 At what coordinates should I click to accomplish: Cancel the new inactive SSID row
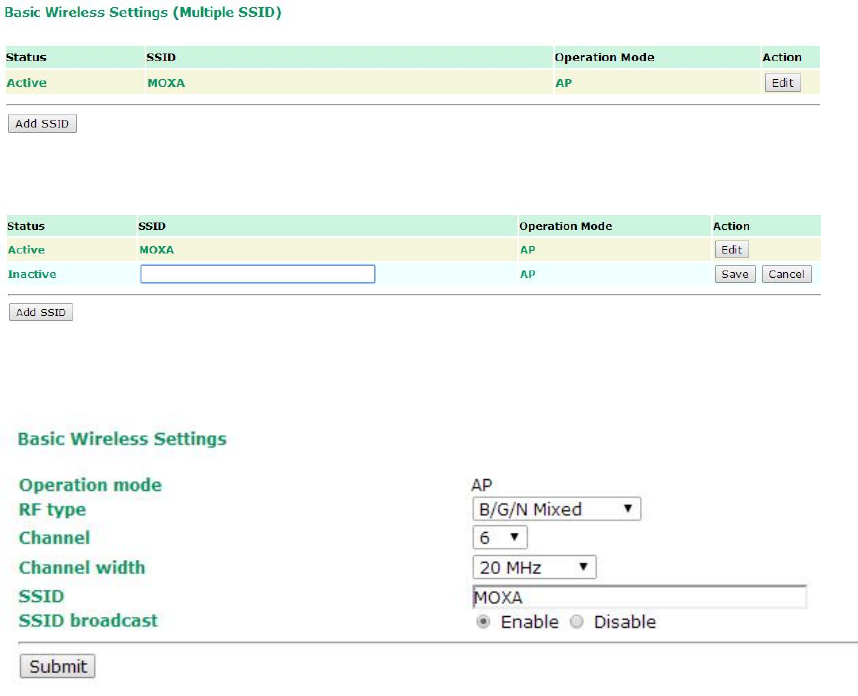tap(786, 274)
